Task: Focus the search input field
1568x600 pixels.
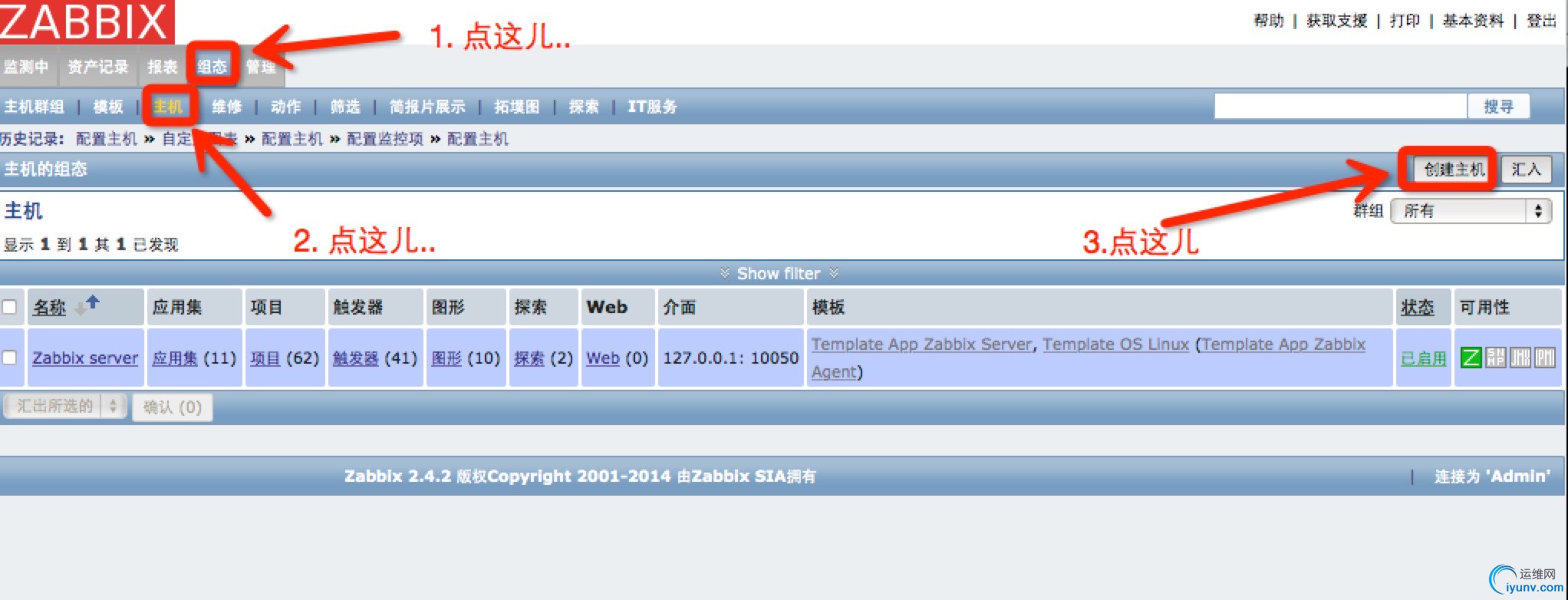Action: tap(1340, 107)
